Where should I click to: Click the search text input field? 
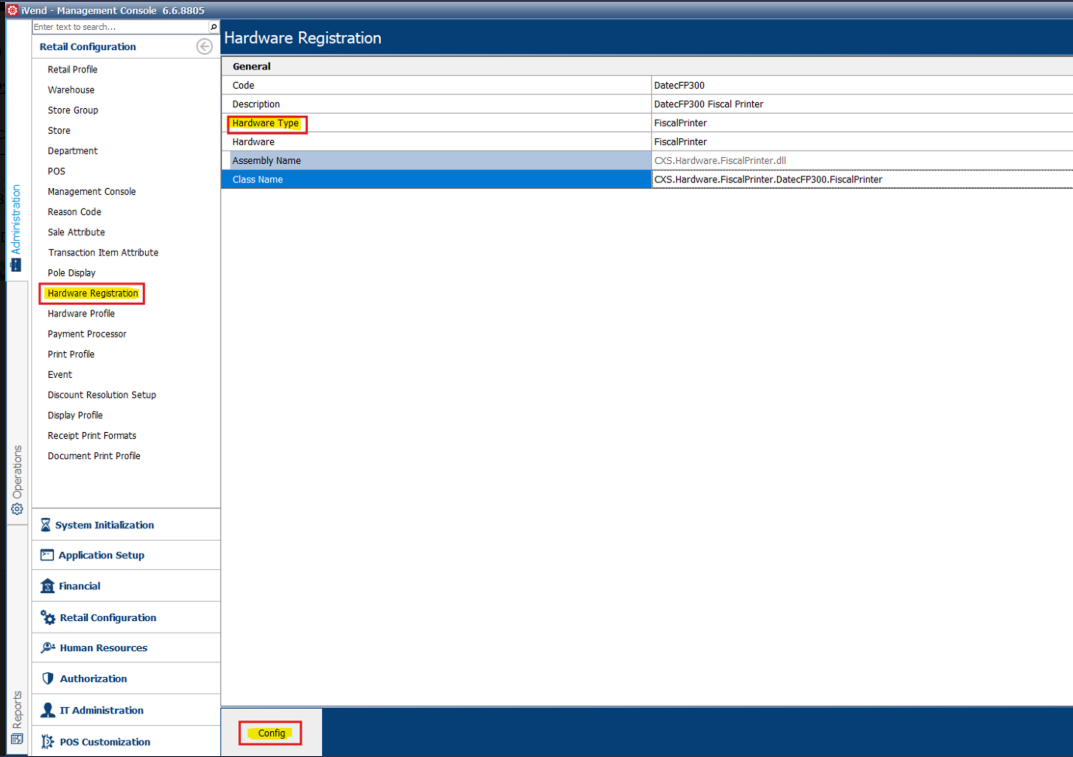click(x=120, y=27)
